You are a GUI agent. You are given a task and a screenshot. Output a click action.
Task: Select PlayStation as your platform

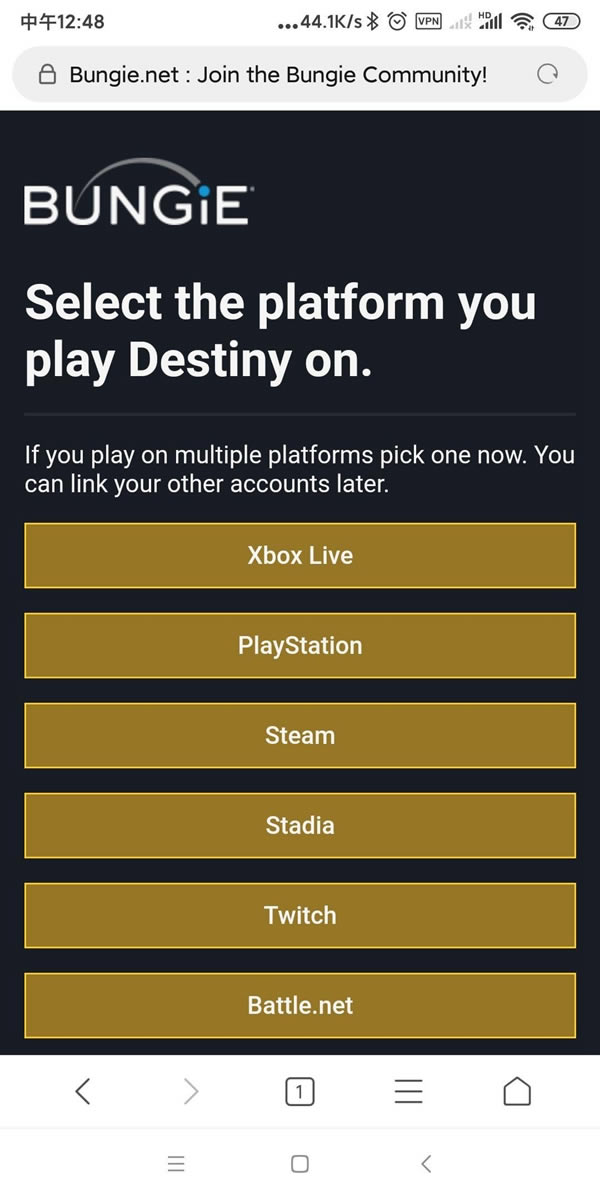(300, 645)
